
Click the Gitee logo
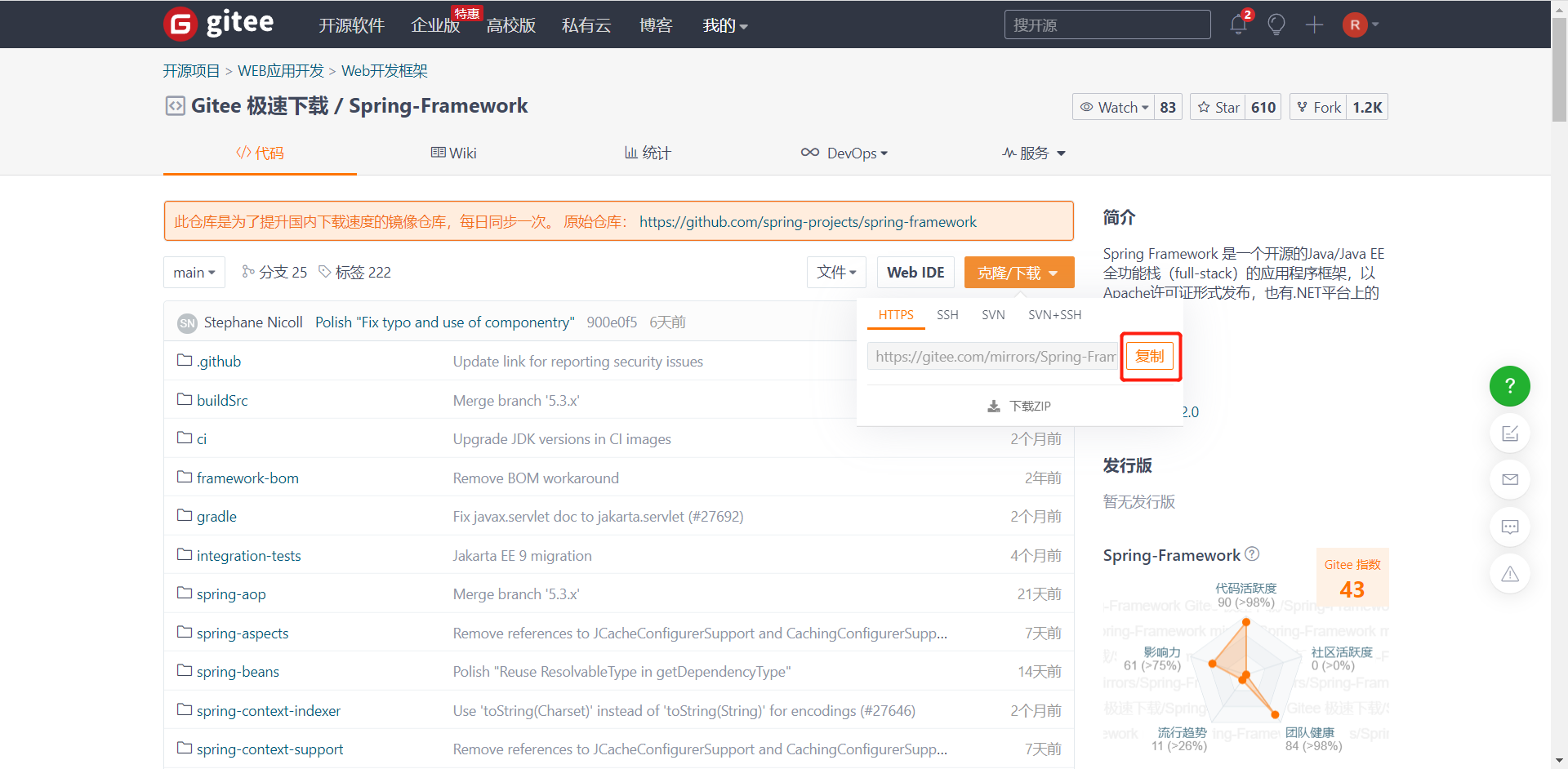click(219, 24)
